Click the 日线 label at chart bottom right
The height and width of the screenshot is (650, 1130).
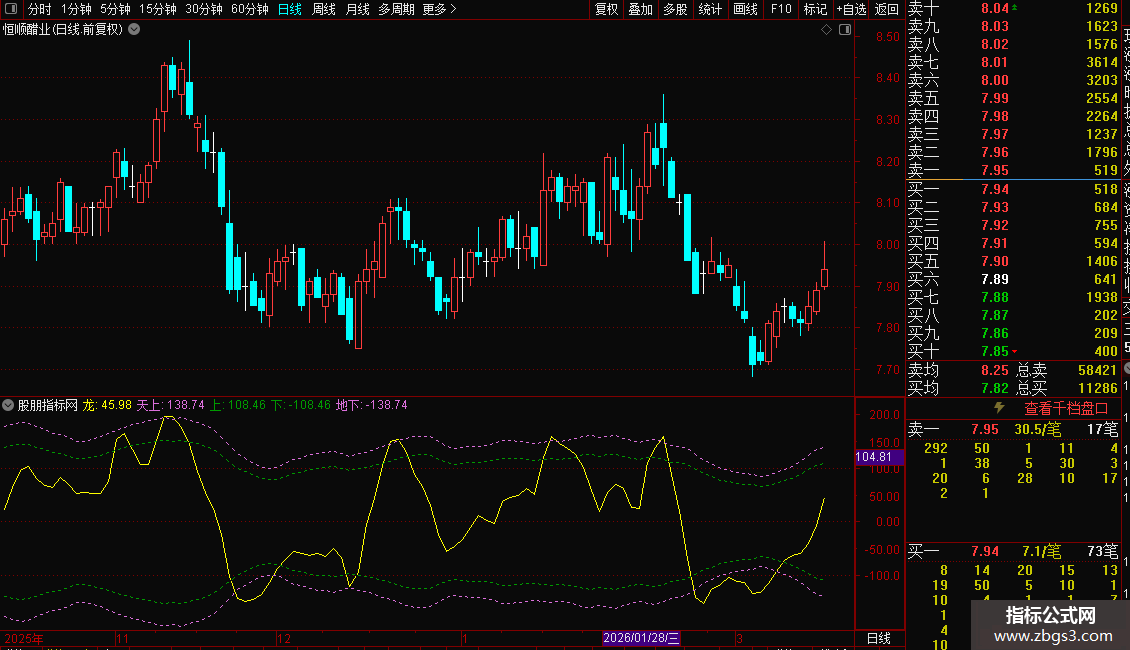pyautogui.click(x=877, y=638)
